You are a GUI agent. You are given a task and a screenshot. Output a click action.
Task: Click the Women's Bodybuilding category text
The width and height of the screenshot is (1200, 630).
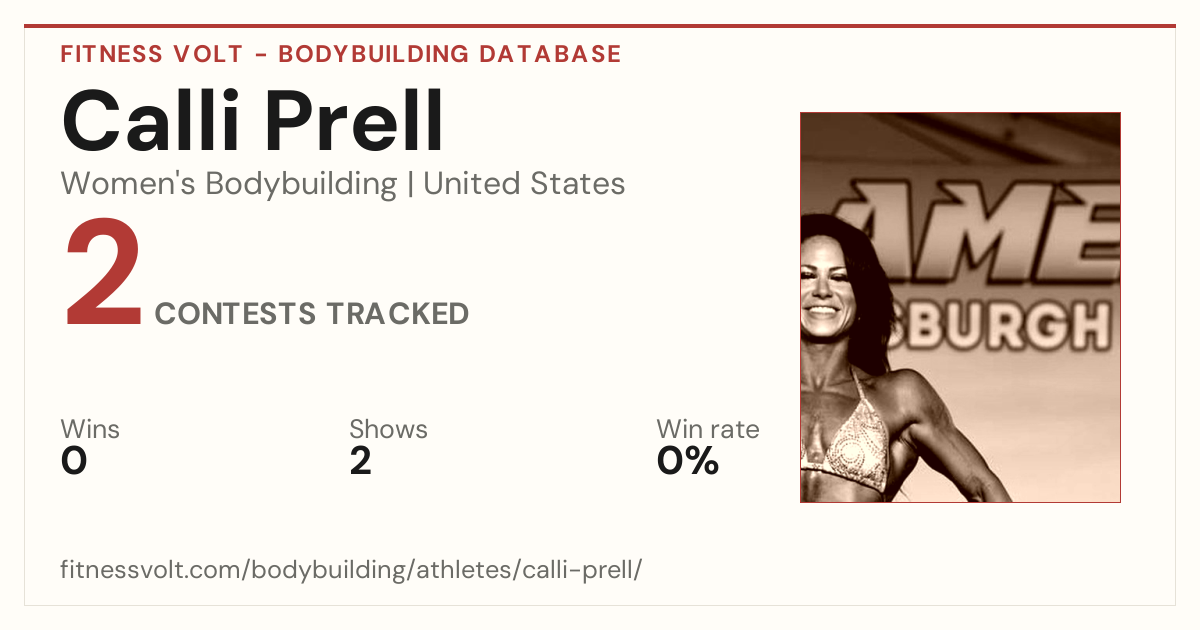[229, 184]
